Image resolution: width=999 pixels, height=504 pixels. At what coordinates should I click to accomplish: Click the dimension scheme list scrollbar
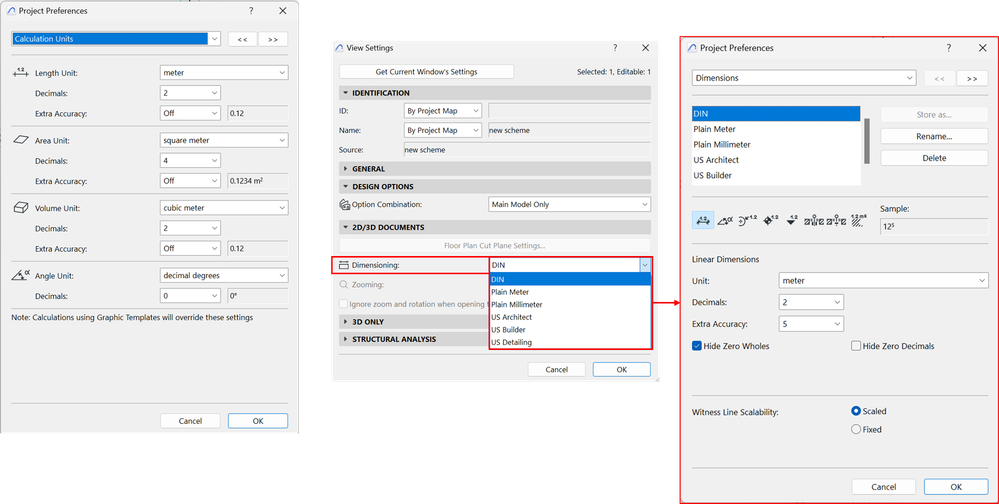tap(866, 141)
